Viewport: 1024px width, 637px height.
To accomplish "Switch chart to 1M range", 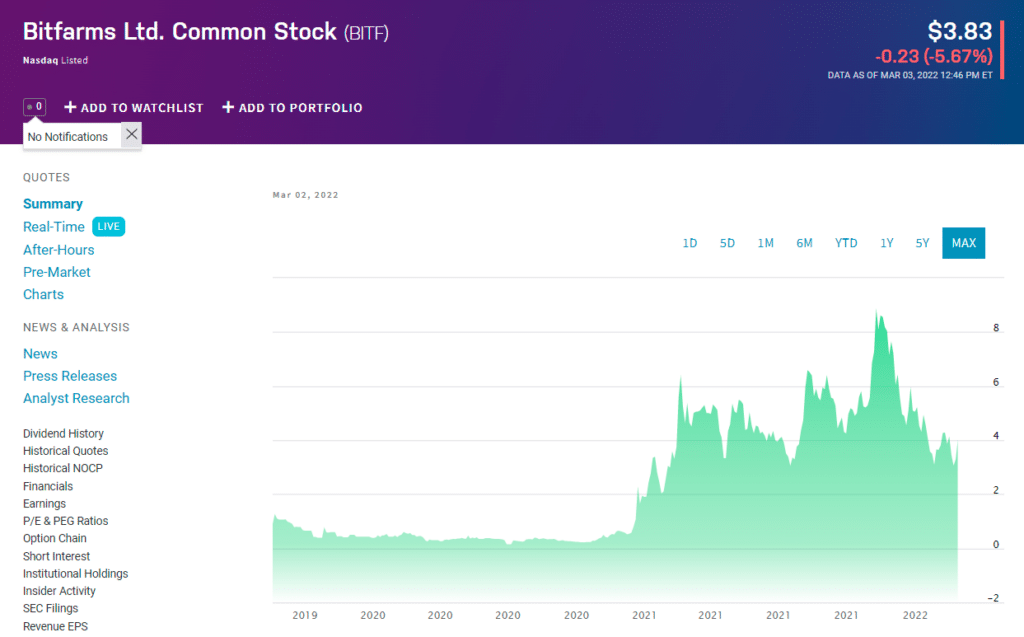I will (x=765, y=243).
